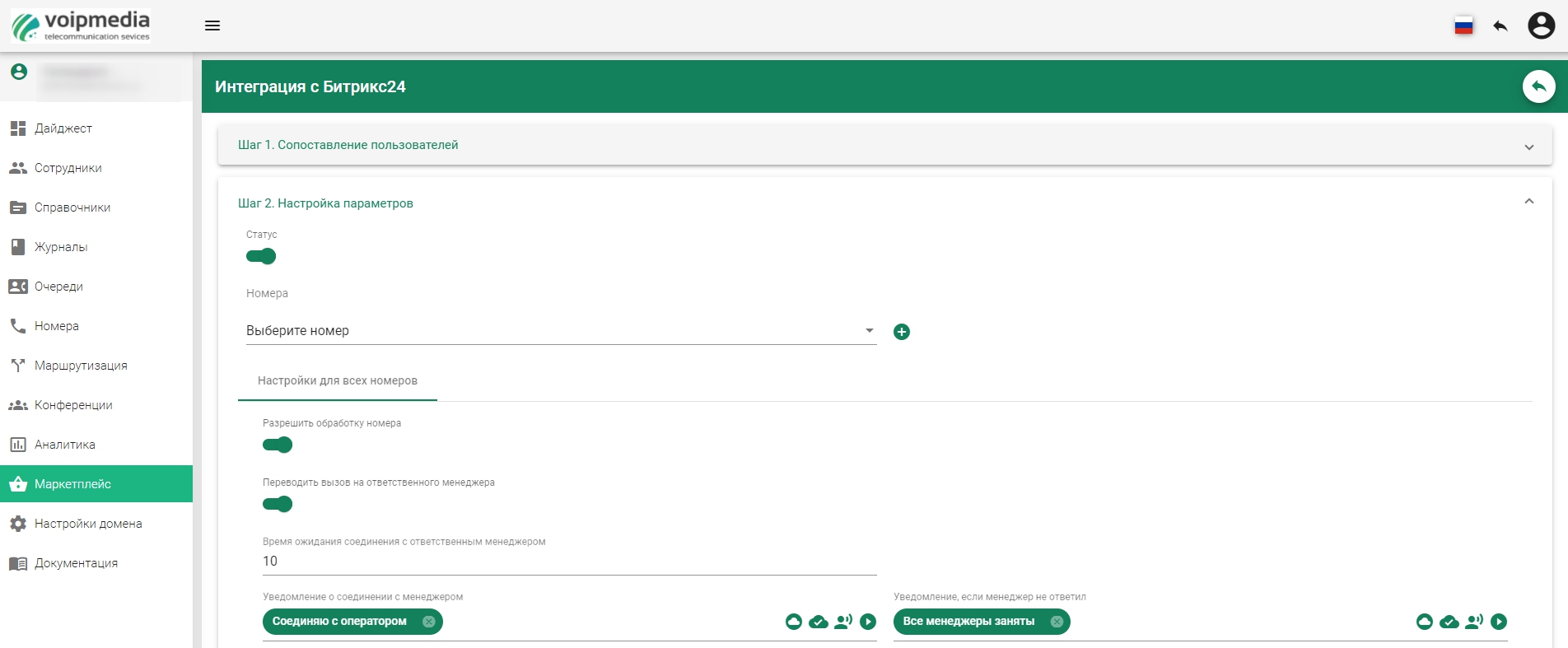Open the Сотрудники people icon
Viewport: 1568px width, 648px height.
[x=18, y=168]
